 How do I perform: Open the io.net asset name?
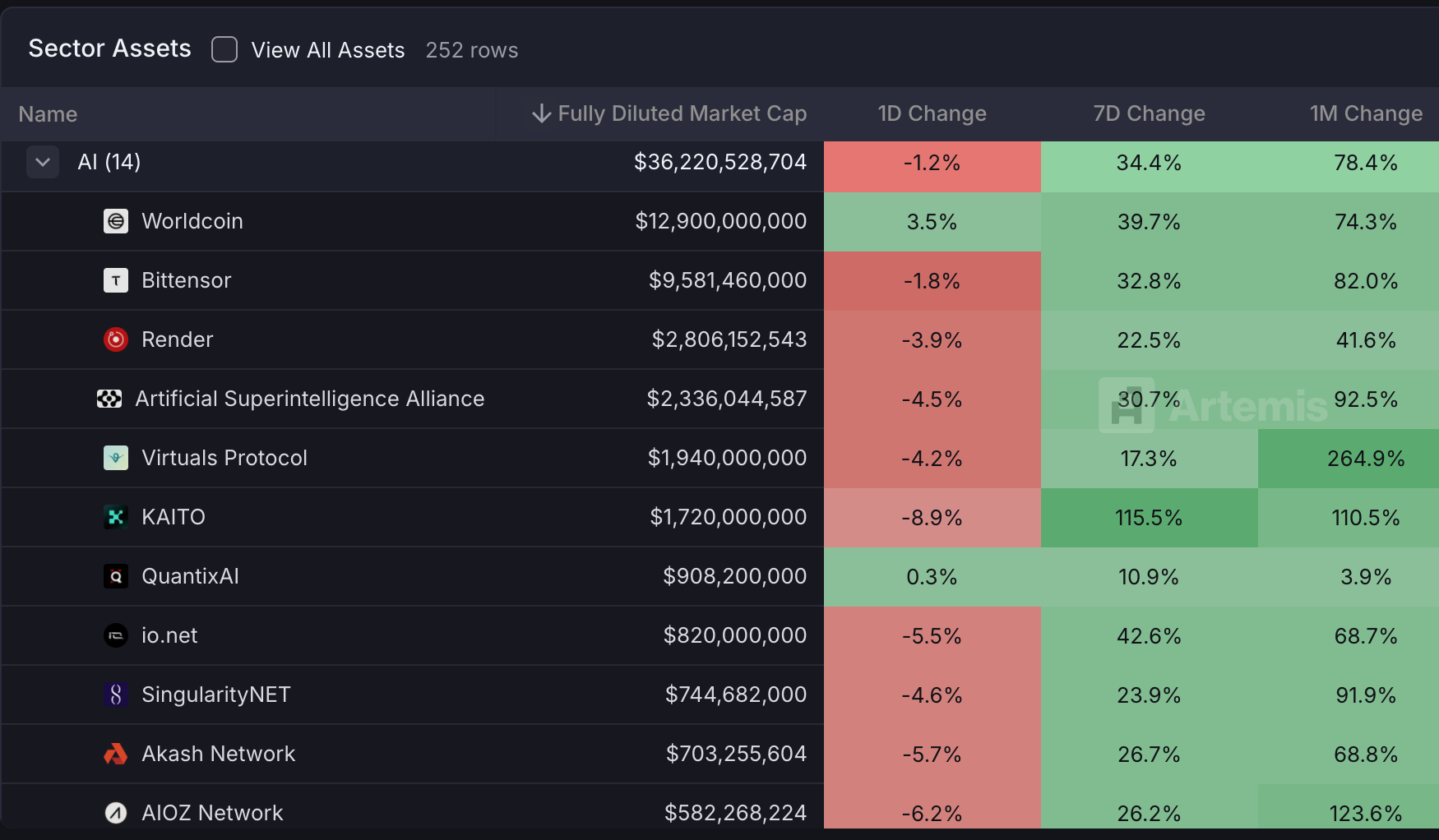coord(169,635)
